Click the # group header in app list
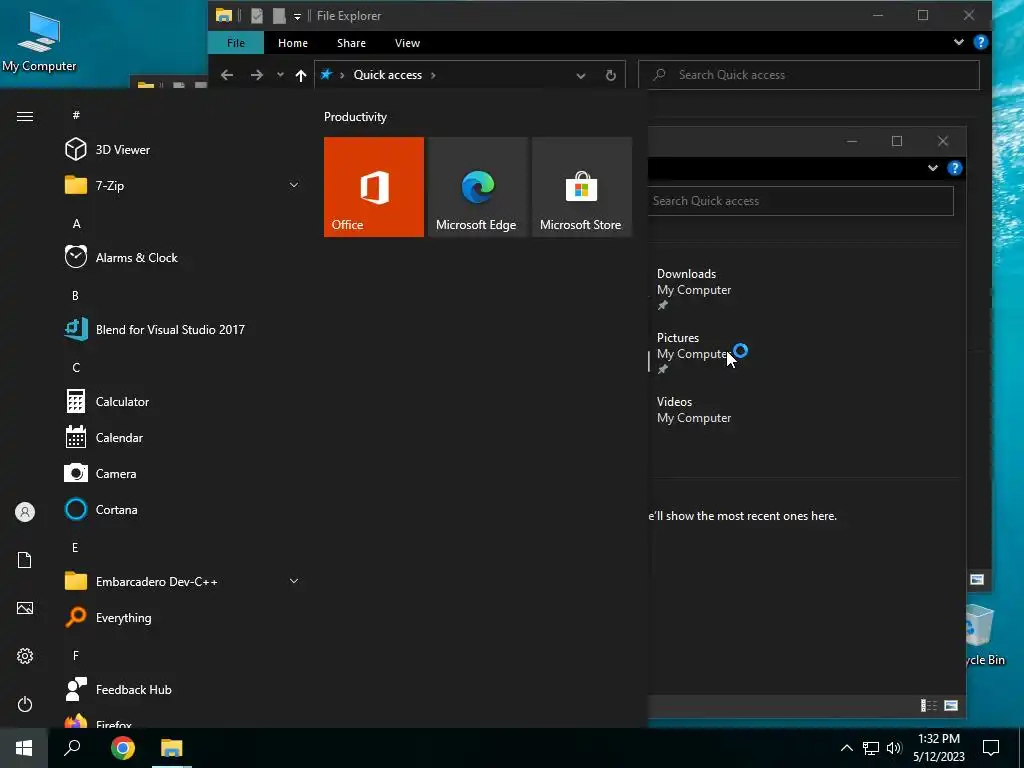Image resolution: width=1024 pixels, height=768 pixels. [x=76, y=115]
